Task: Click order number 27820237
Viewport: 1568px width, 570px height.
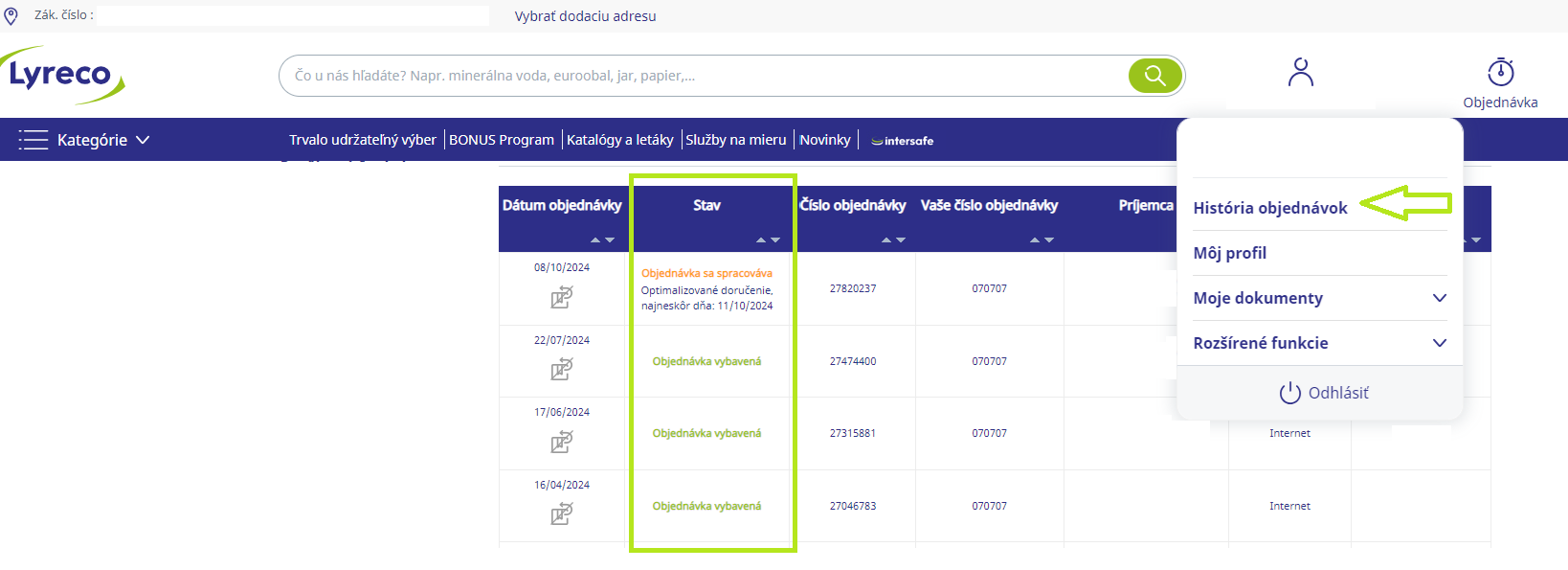Action: [x=853, y=288]
